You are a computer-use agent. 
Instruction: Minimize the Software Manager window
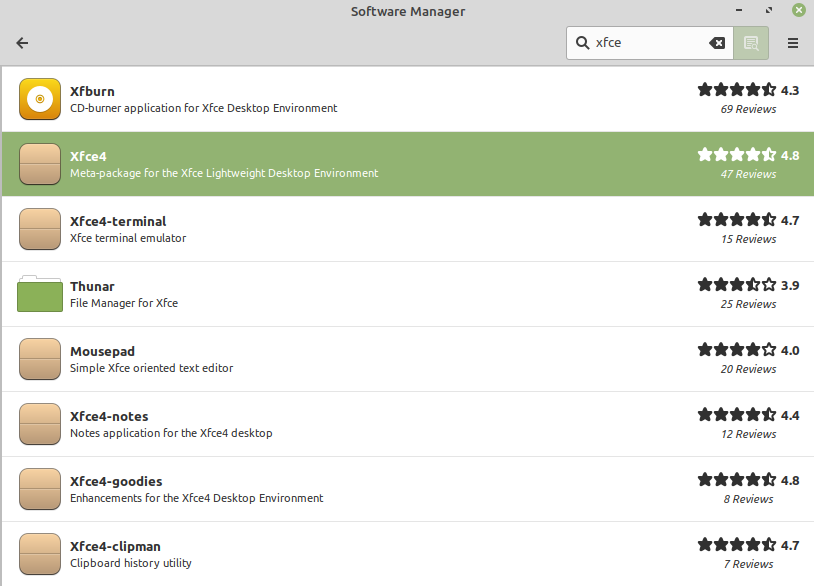[739, 10]
